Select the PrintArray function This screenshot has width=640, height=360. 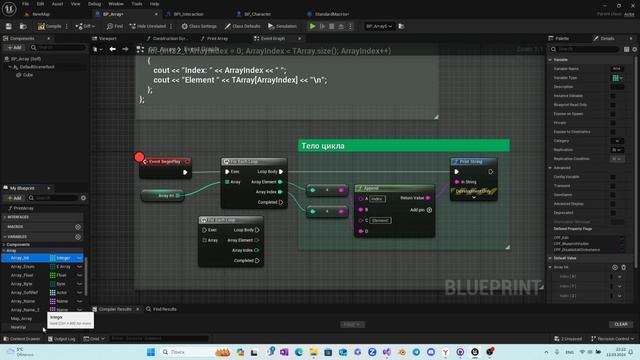click(23, 208)
